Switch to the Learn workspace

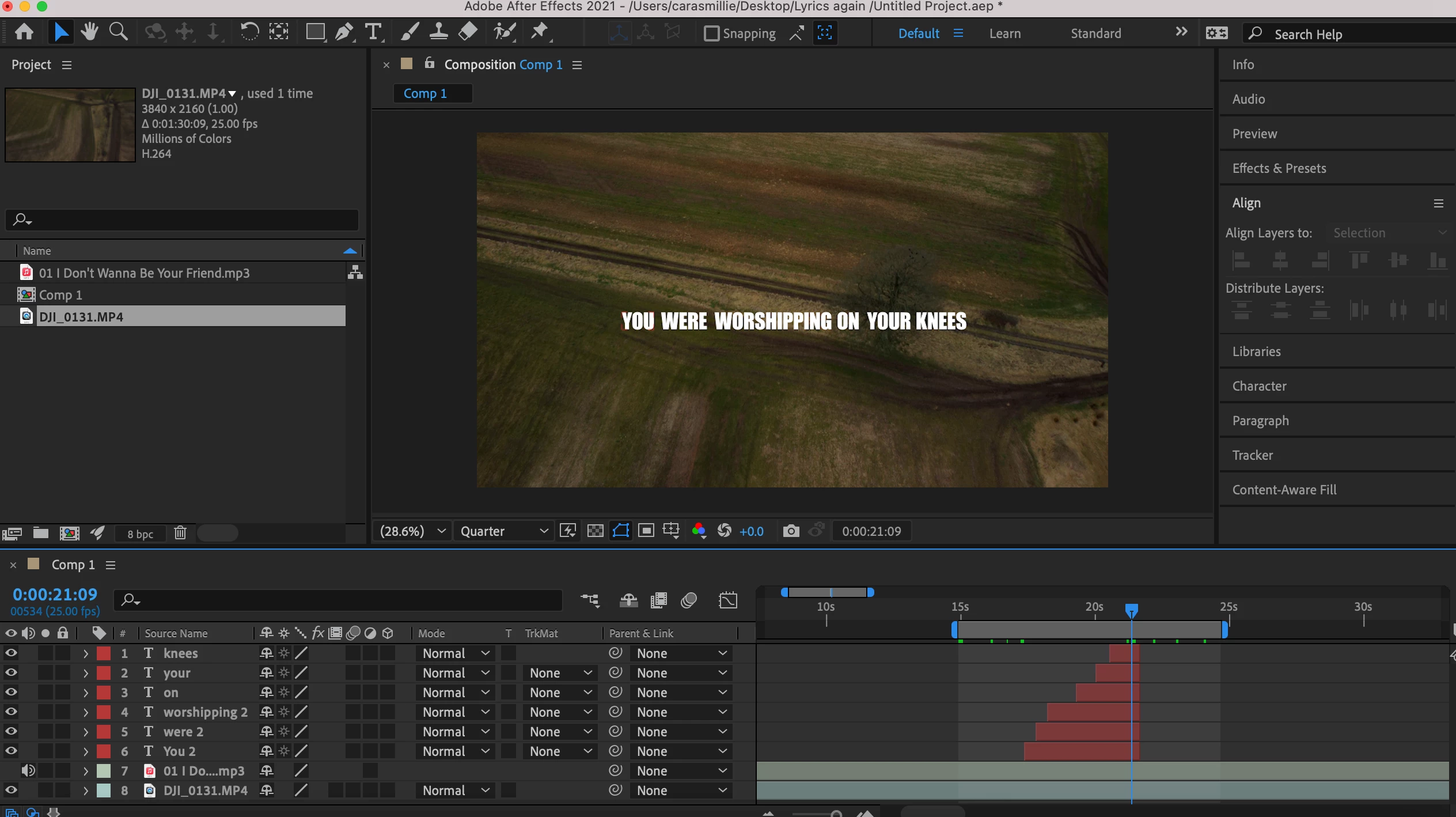(1004, 33)
